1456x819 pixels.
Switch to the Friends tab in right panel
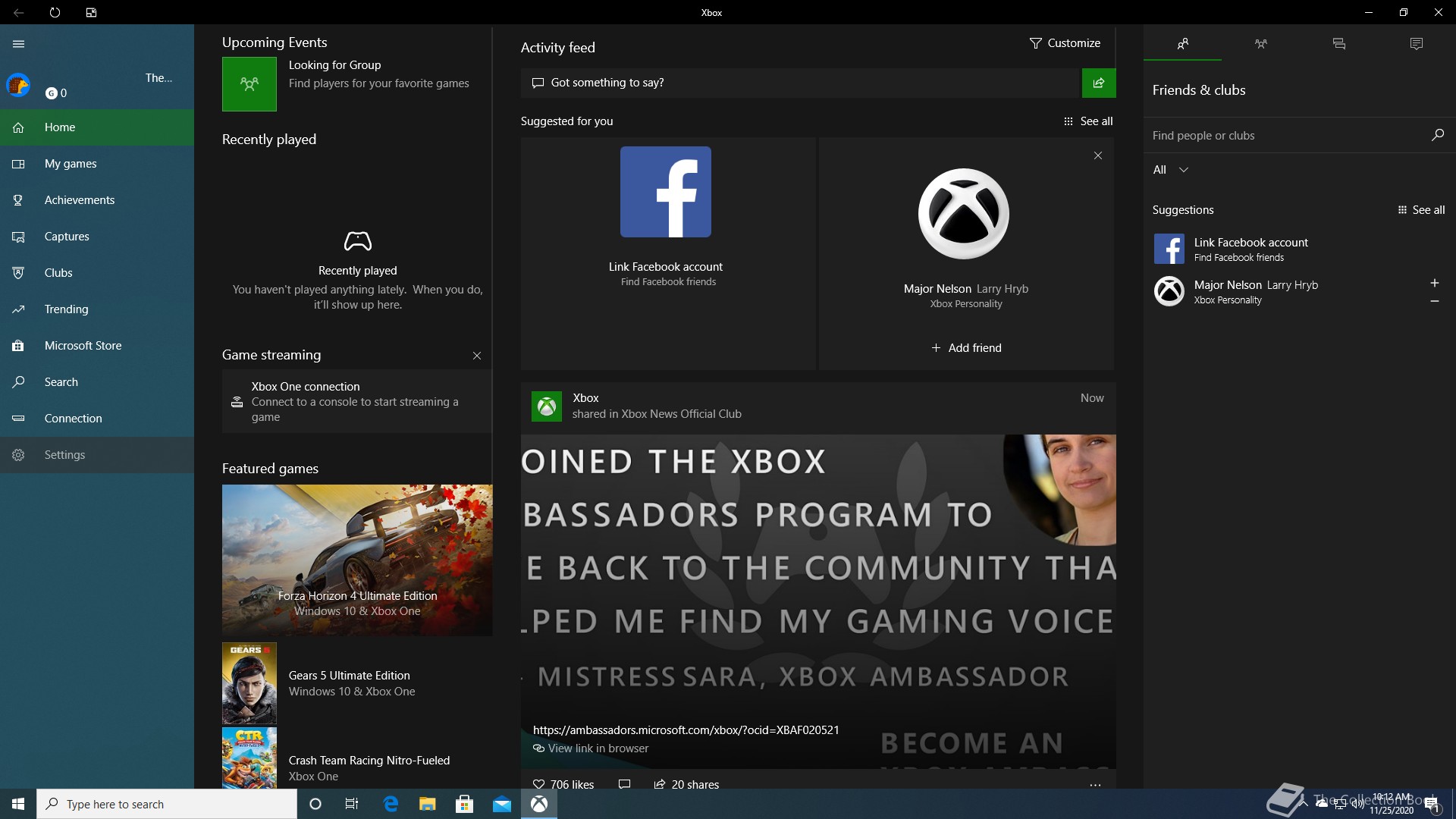click(1183, 44)
